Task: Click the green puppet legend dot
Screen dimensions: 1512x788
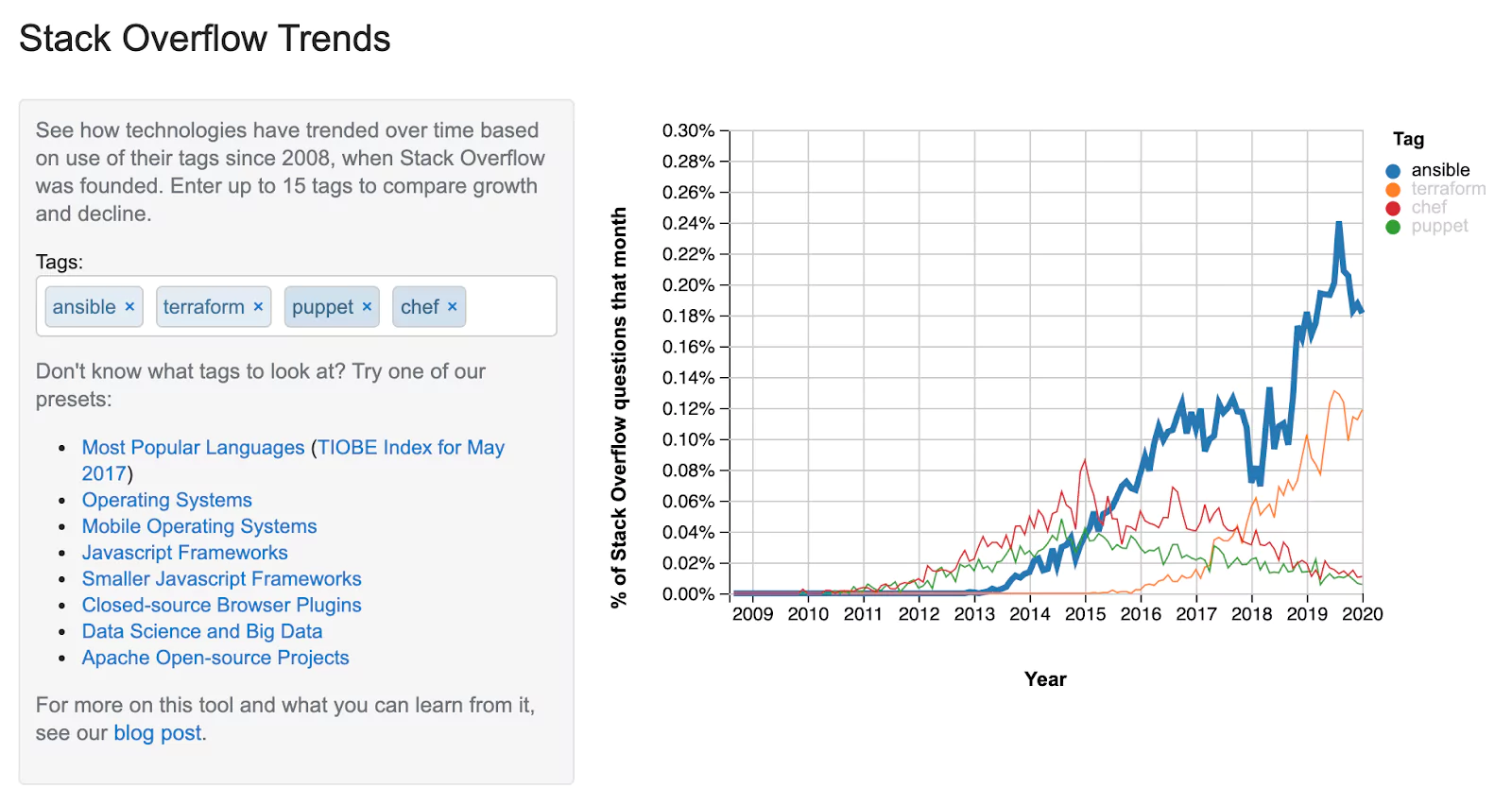Action: tap(1393, 227)
